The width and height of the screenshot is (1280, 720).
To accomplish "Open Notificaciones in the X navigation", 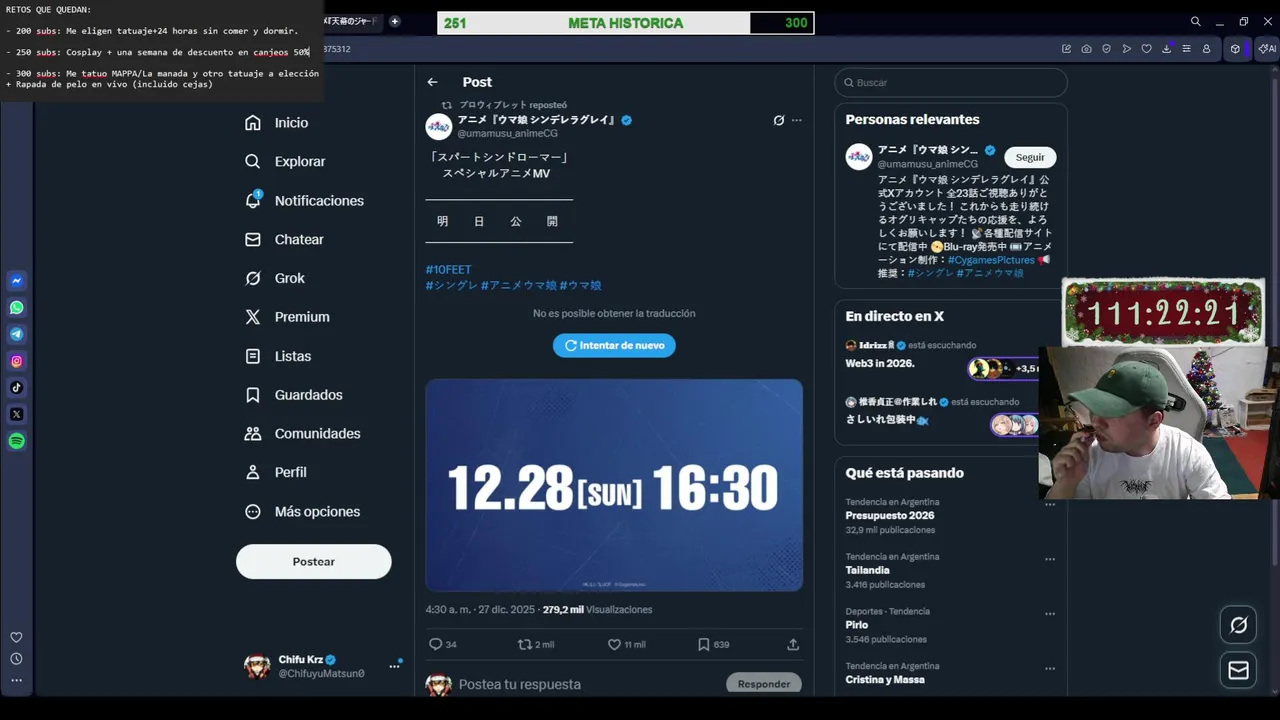I will (x=304, y=201).
